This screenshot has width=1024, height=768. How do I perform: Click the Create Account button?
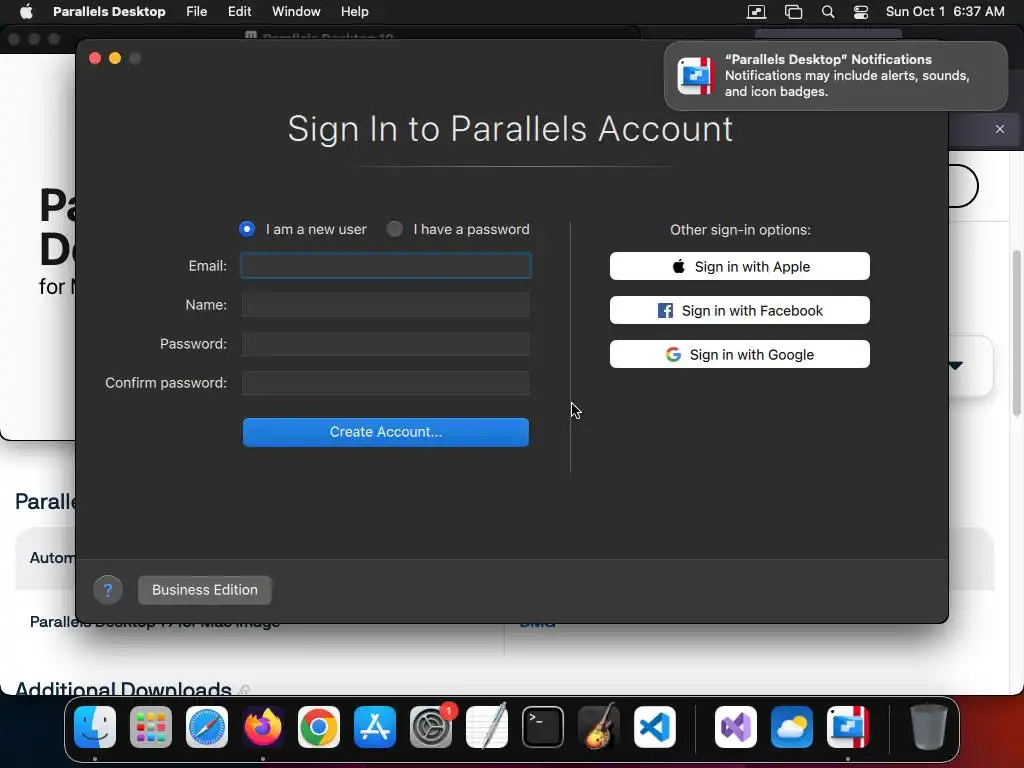[x=385, y=432]
